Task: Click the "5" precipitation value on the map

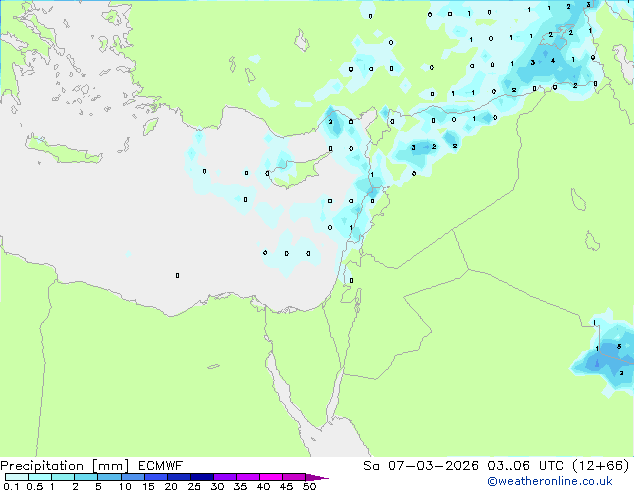Action: [x=619, y=346]
